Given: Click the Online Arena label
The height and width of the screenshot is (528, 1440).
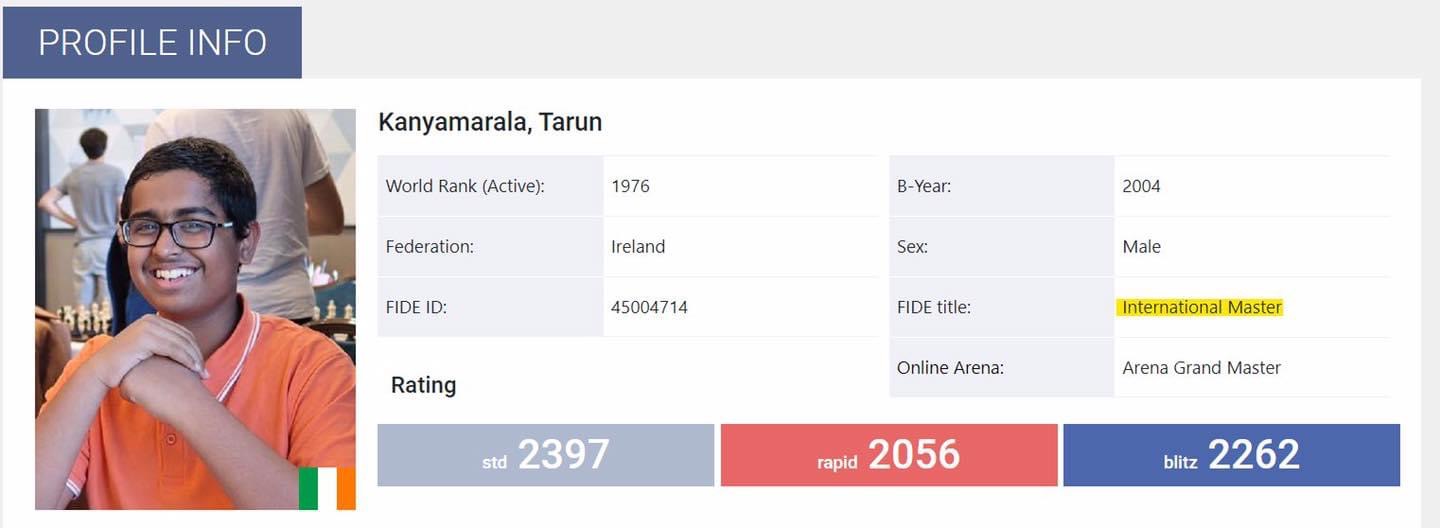Looking at the screenshot, I should coord(950,367).
